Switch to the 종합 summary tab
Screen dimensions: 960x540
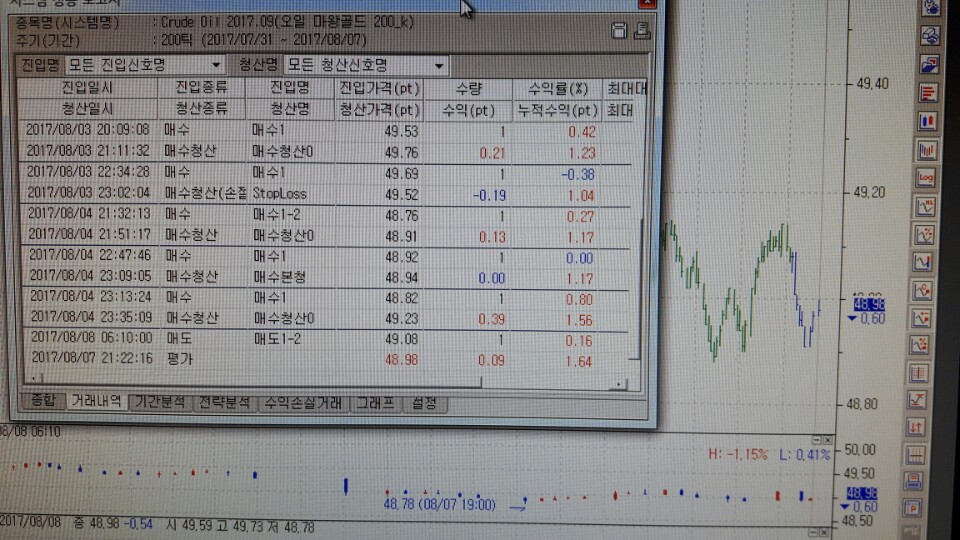42,402
